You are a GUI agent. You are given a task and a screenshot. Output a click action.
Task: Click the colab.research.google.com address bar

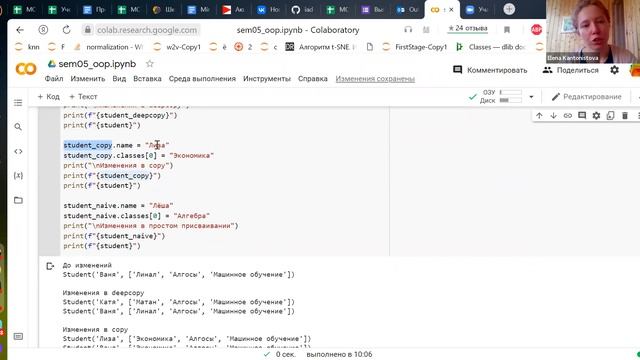[147, 30]
